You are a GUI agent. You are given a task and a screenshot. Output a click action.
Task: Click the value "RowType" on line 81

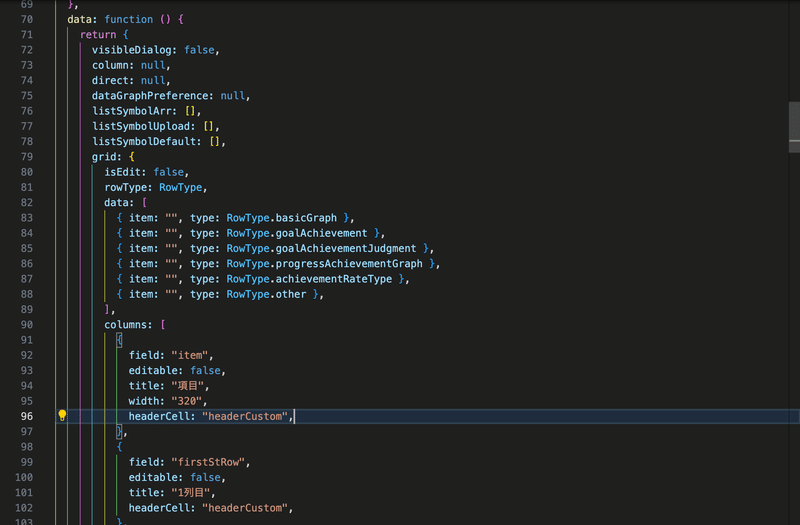pos(181,188)
